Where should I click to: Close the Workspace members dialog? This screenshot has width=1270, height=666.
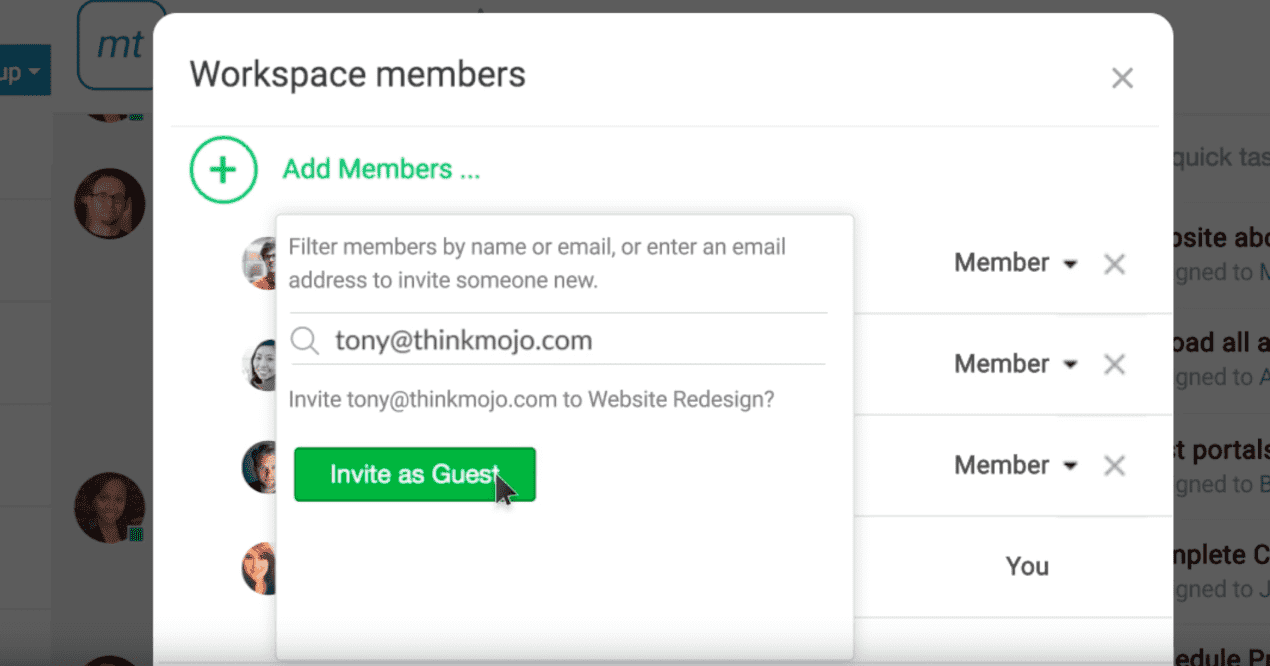click(x=1122, y=78)
